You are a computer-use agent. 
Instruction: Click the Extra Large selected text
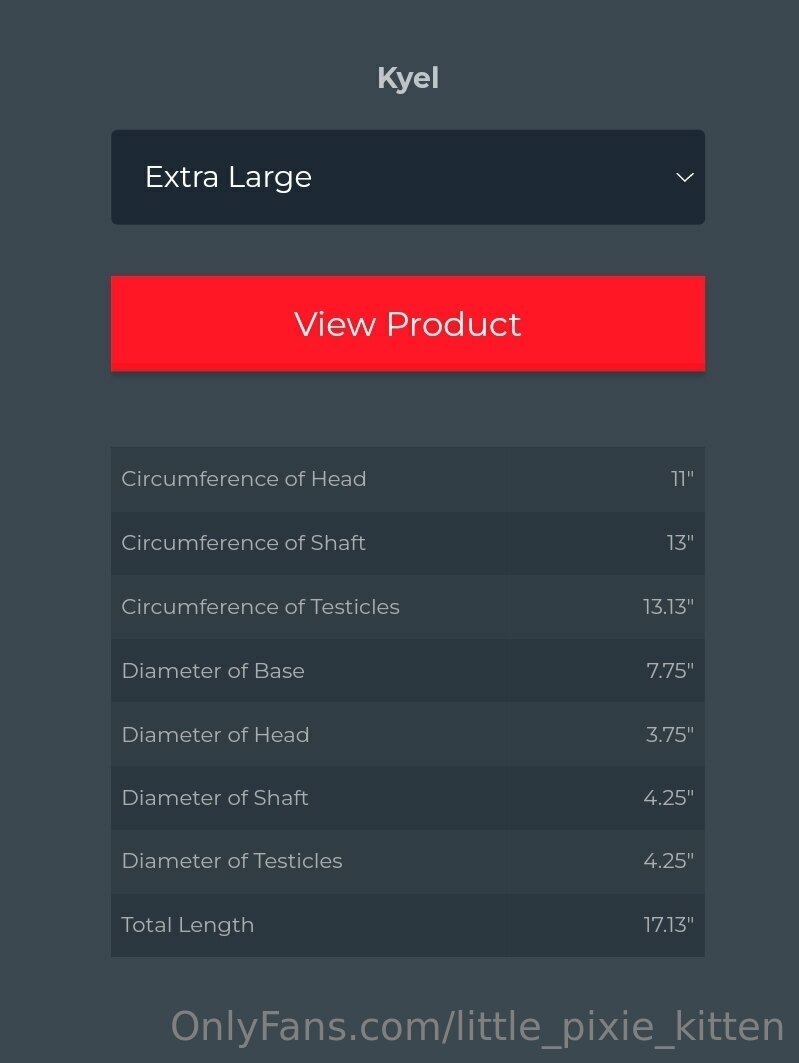(x=228, y=178)
